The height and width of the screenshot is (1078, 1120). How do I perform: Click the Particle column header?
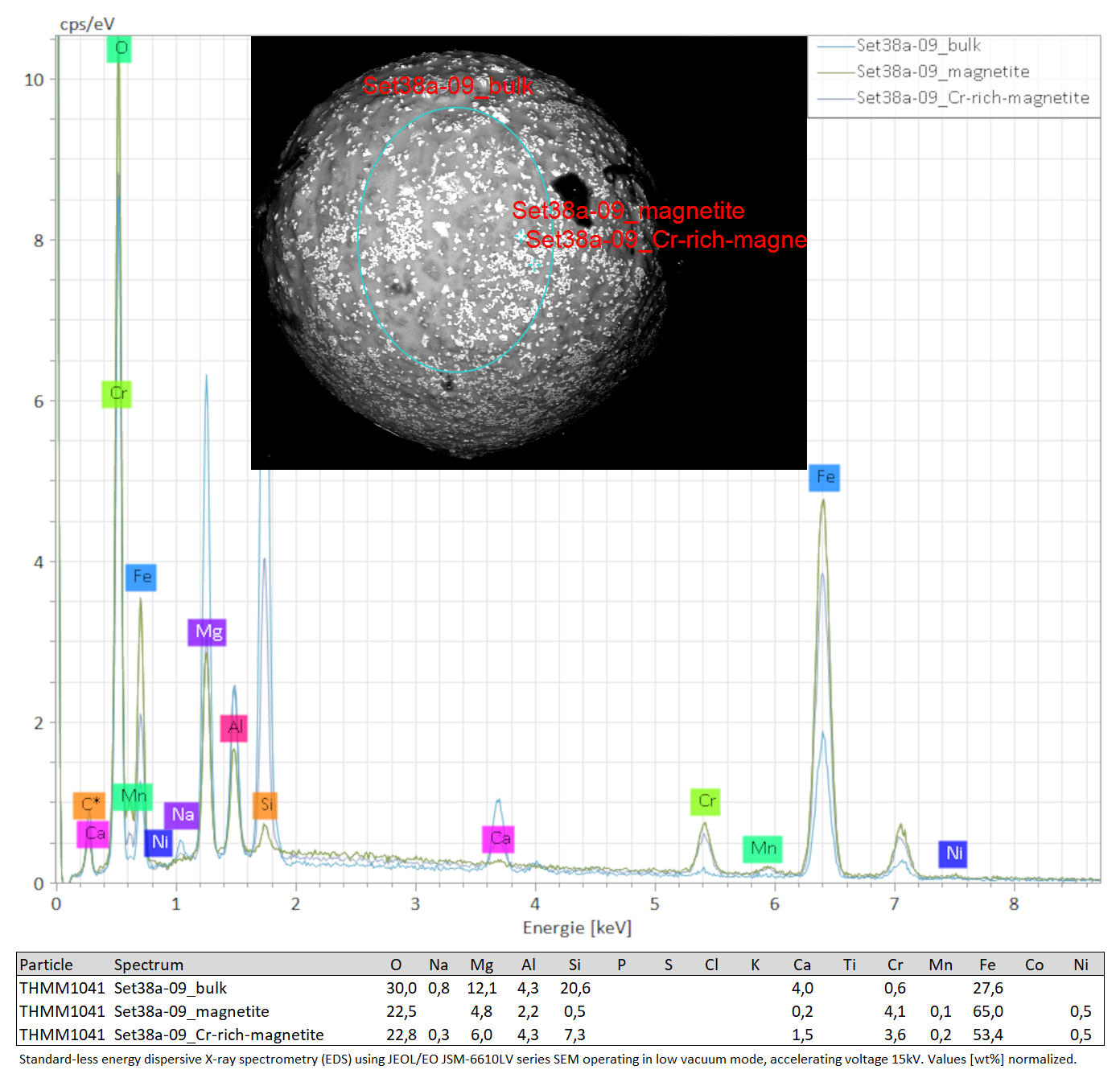click(46, 965)
